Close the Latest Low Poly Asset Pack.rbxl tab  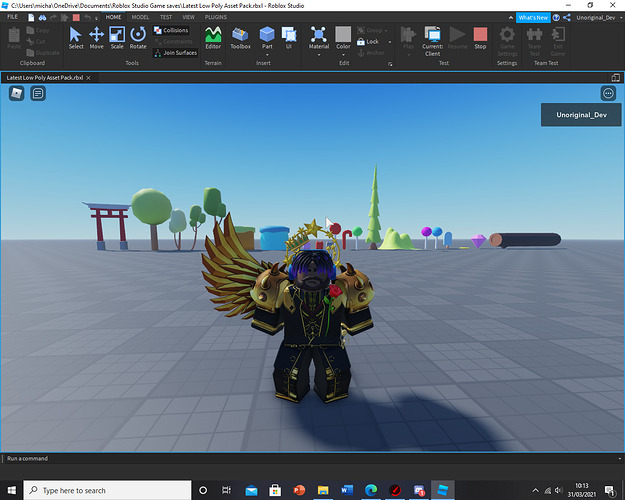tap(88, 78)
